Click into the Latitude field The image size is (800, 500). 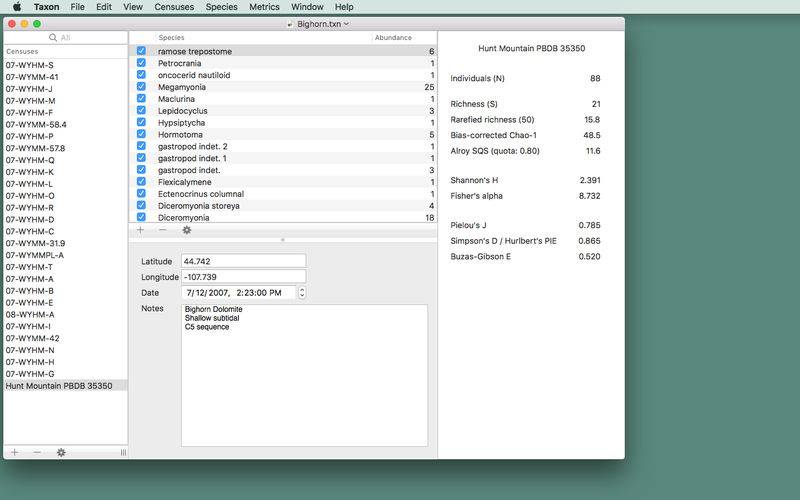coord(243,261)
